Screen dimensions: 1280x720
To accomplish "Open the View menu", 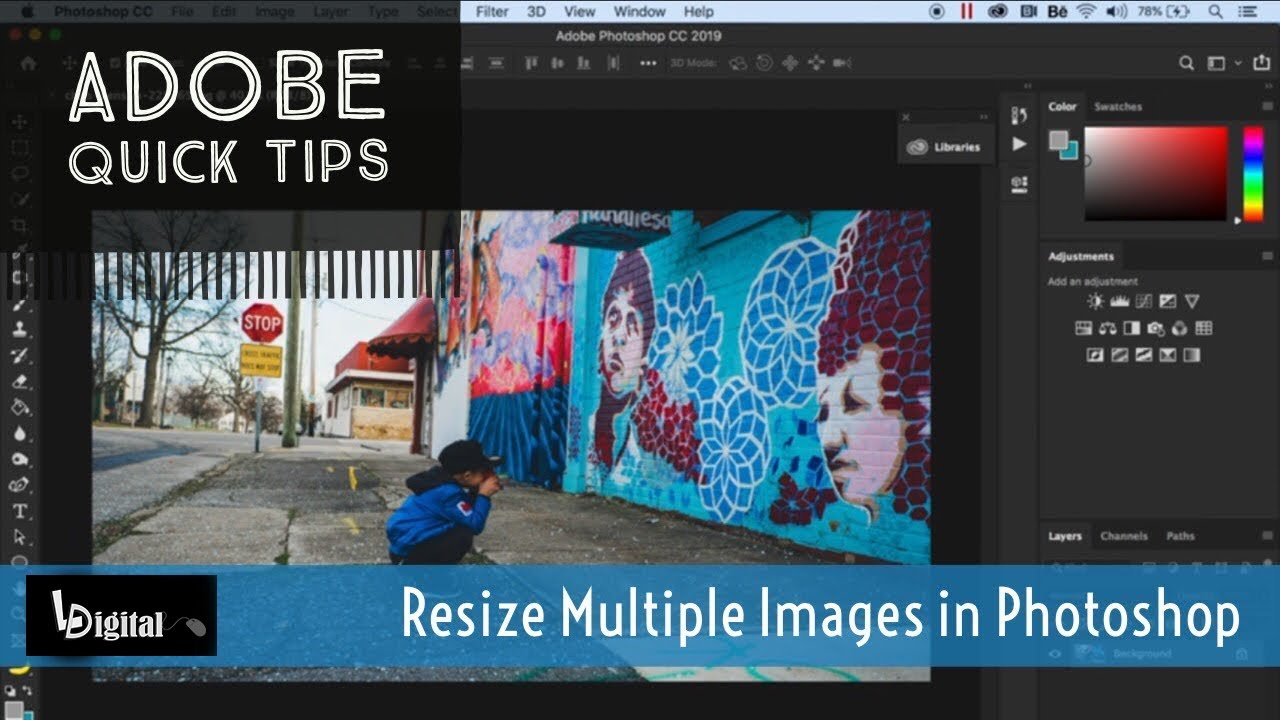I will [580, 12].
